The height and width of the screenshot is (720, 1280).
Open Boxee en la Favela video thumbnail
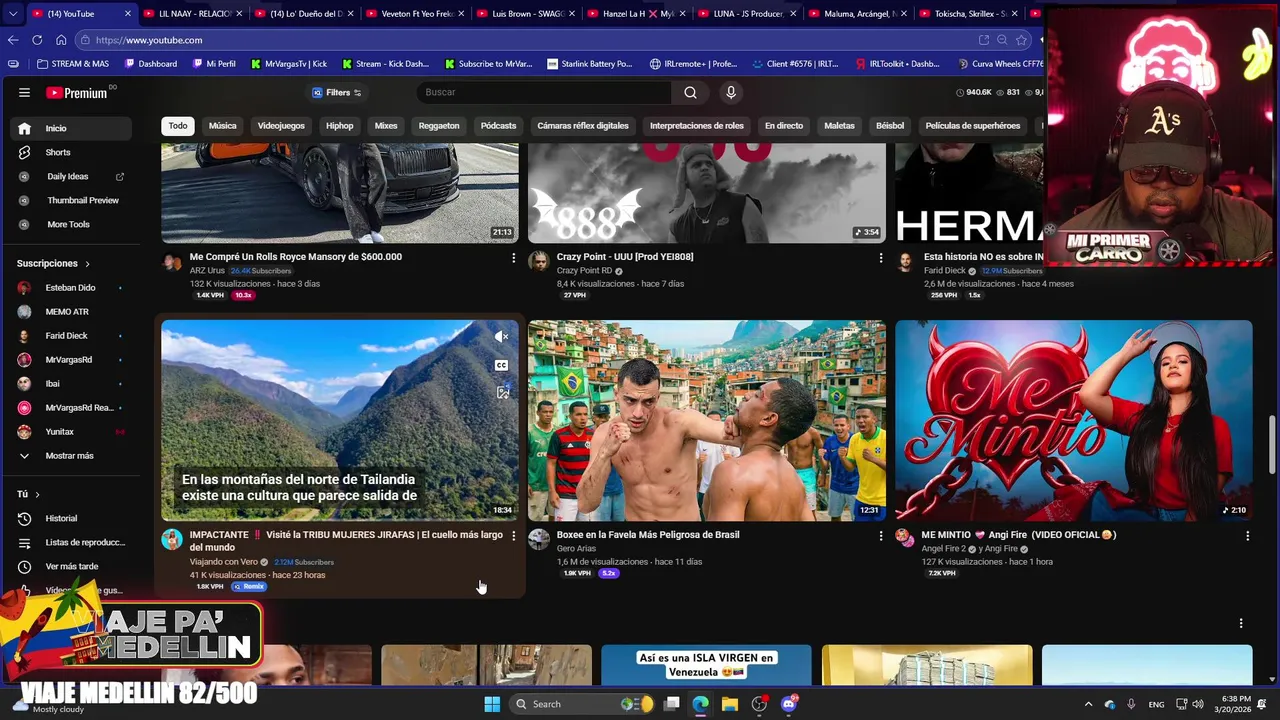coord(707,420)
